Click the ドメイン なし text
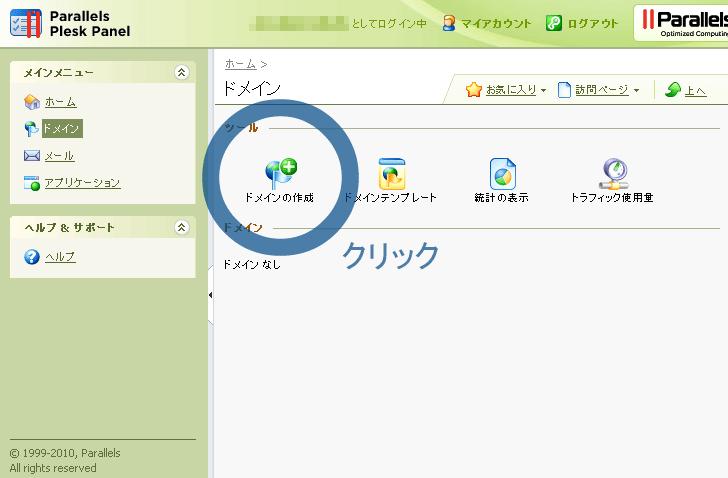This screenshot has height=478, width=728. pos(252,265)
